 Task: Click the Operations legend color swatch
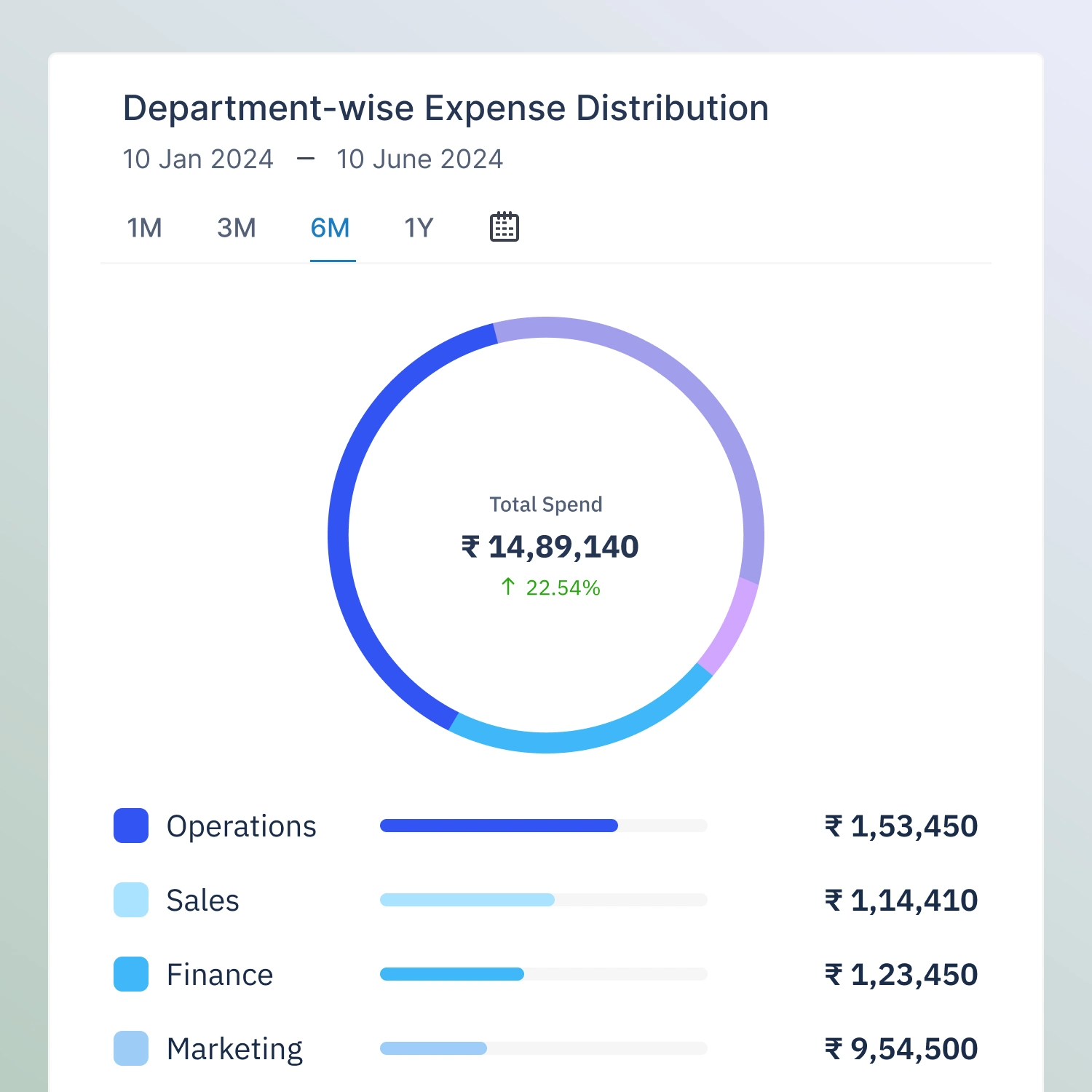[x=131, y=826]
